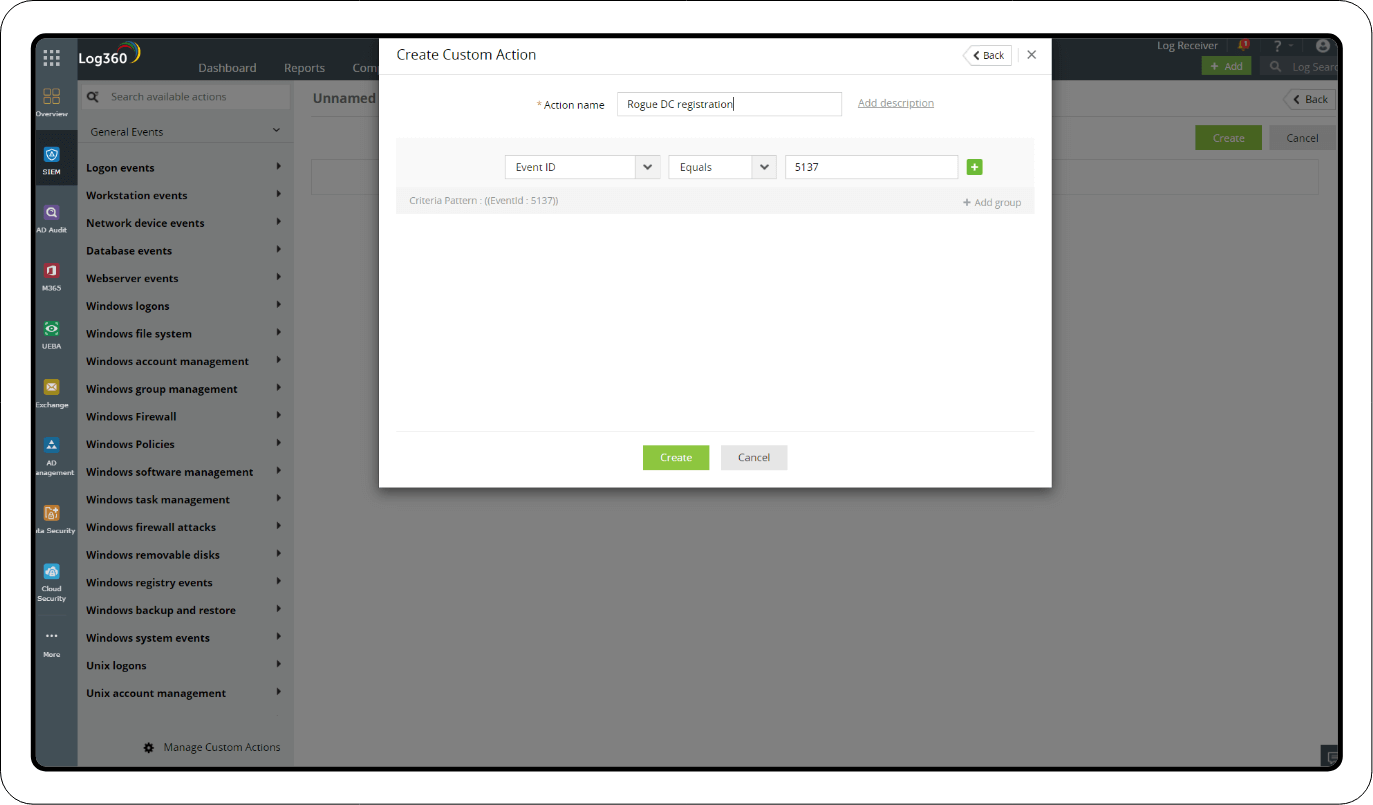1373x805 pixels.
Task: Select the UEBA sidebar icon
Action: [x=51, y=330]
